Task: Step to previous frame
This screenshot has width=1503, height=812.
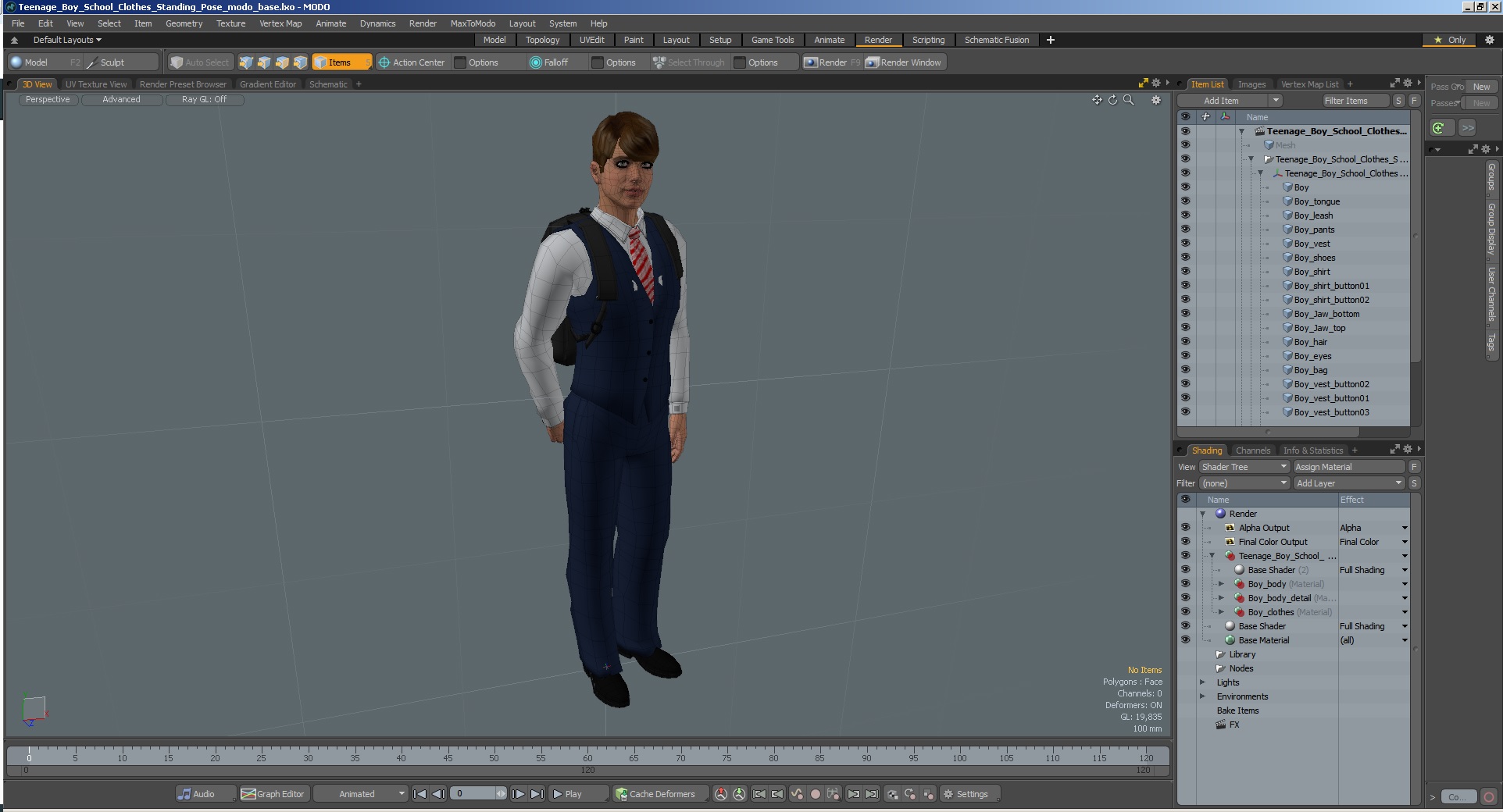Action: 438,794
